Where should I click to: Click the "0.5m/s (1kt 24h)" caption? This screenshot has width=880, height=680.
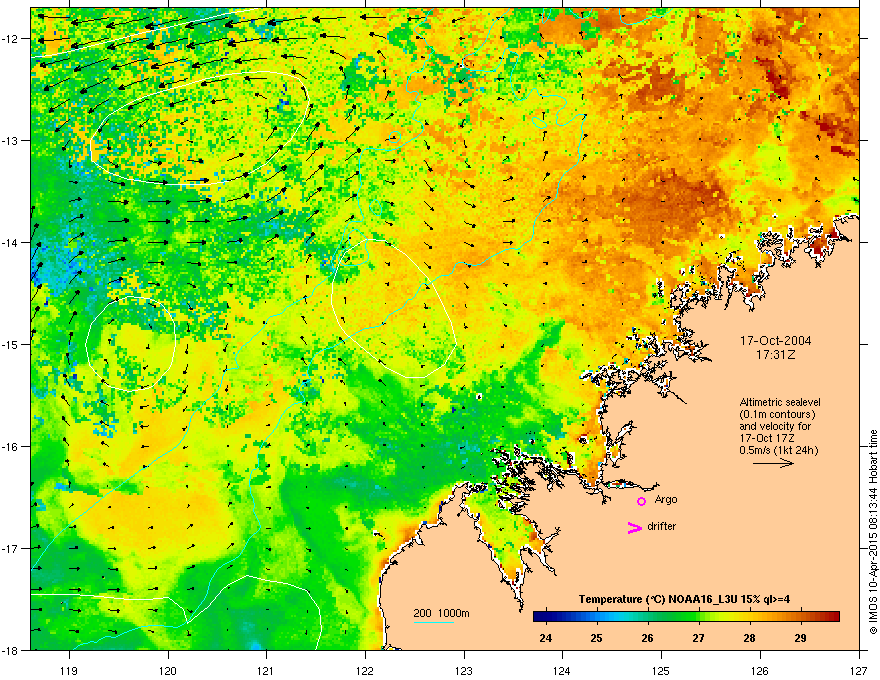tap(779, 450)
